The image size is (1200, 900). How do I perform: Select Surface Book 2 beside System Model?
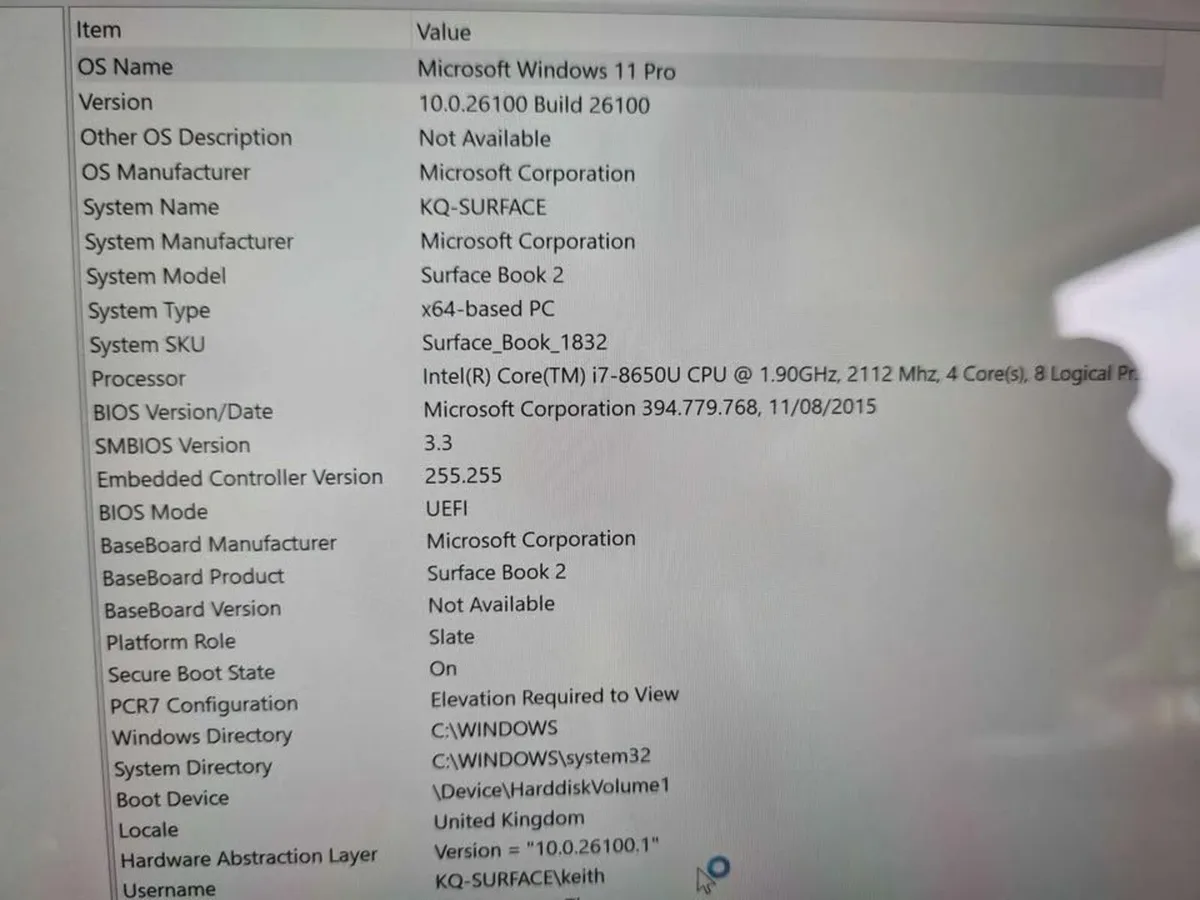[x=492, y=275]
